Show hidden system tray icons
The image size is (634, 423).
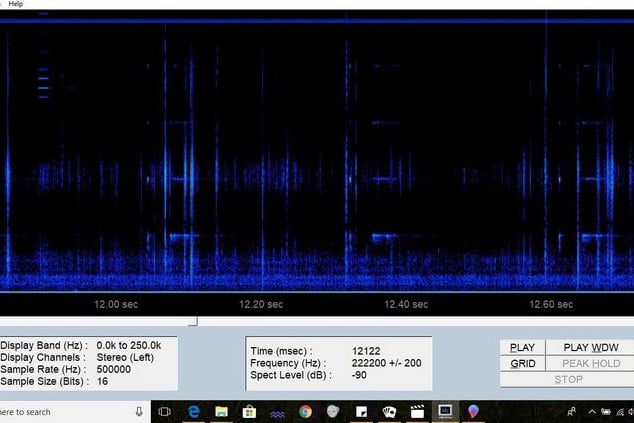592,412
